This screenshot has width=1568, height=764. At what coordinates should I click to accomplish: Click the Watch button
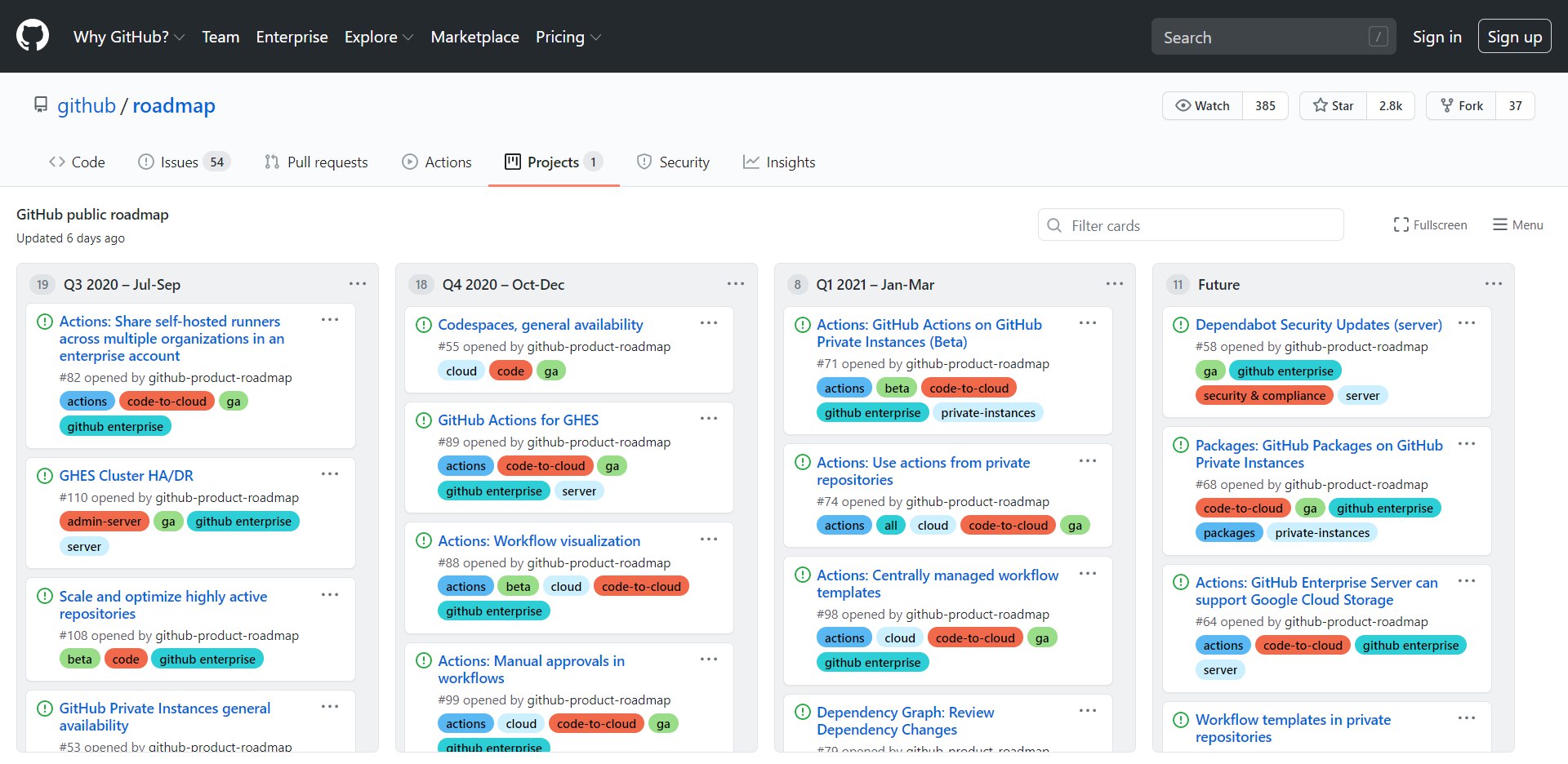pyautogui.click(x=1203, y=105)
